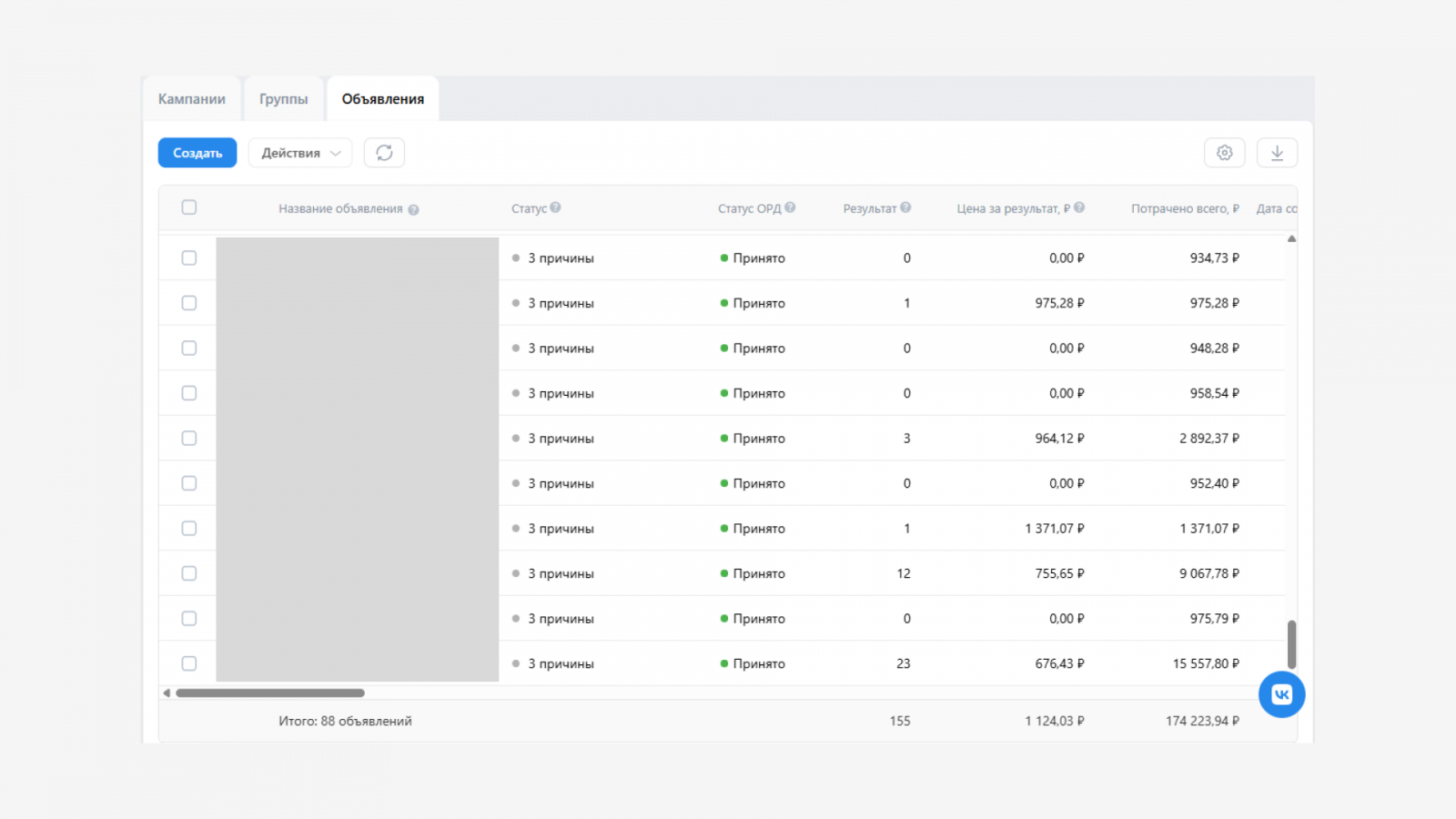1456x819 pixels.
Task: Click price cell 755,65 ₽
Action: click(1059, 573)
